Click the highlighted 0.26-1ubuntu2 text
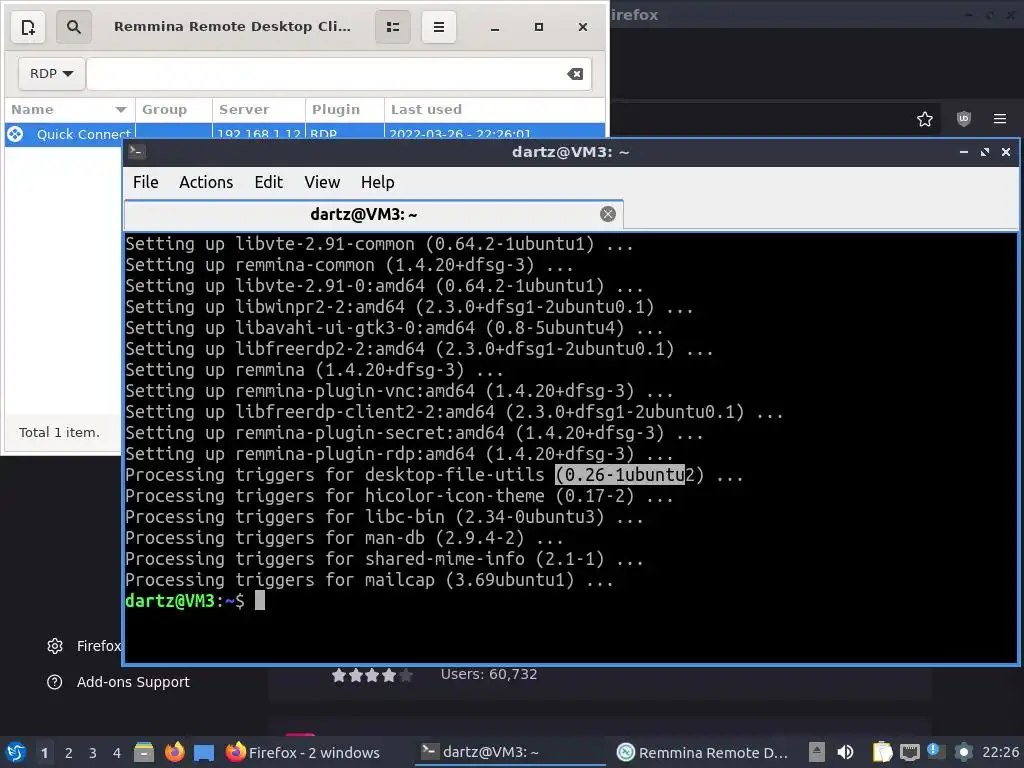 coord(620,475)
